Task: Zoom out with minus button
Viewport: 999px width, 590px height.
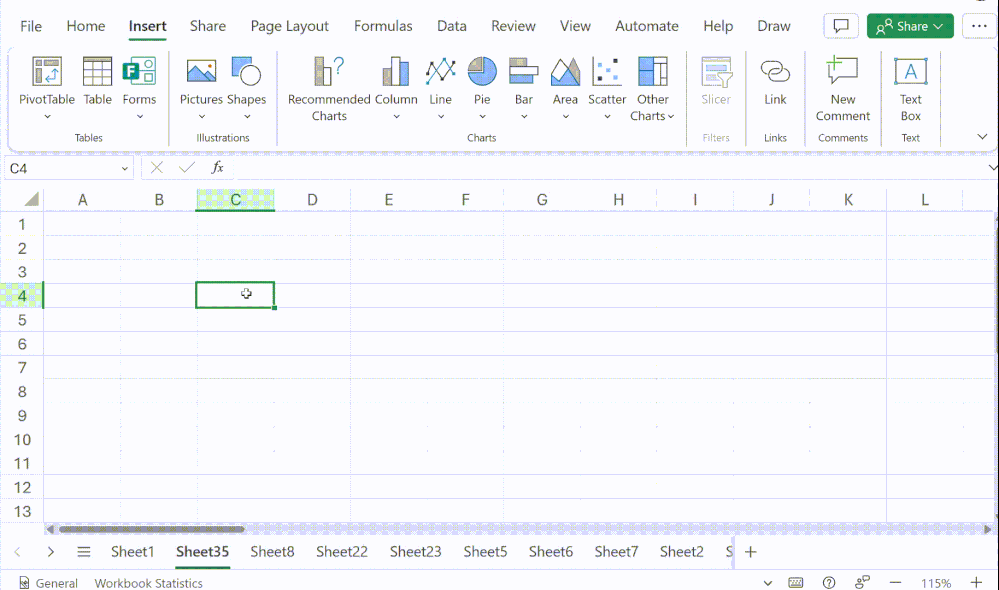Action: tap(895, 582)
